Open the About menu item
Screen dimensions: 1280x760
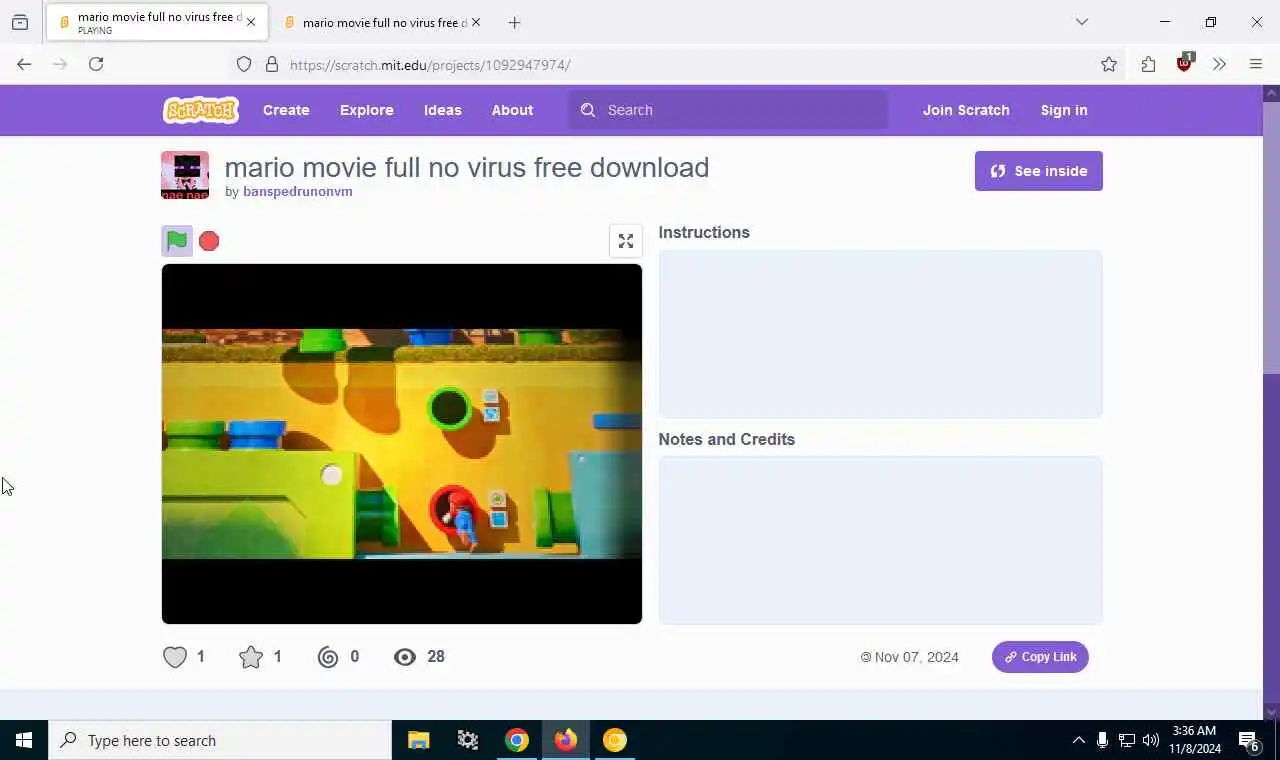pos(512,110)
